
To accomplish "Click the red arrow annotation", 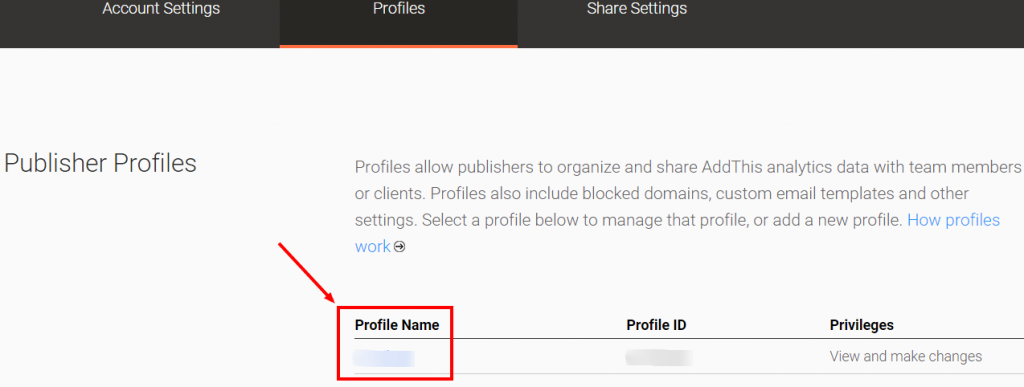I will [x=308, y=275].
